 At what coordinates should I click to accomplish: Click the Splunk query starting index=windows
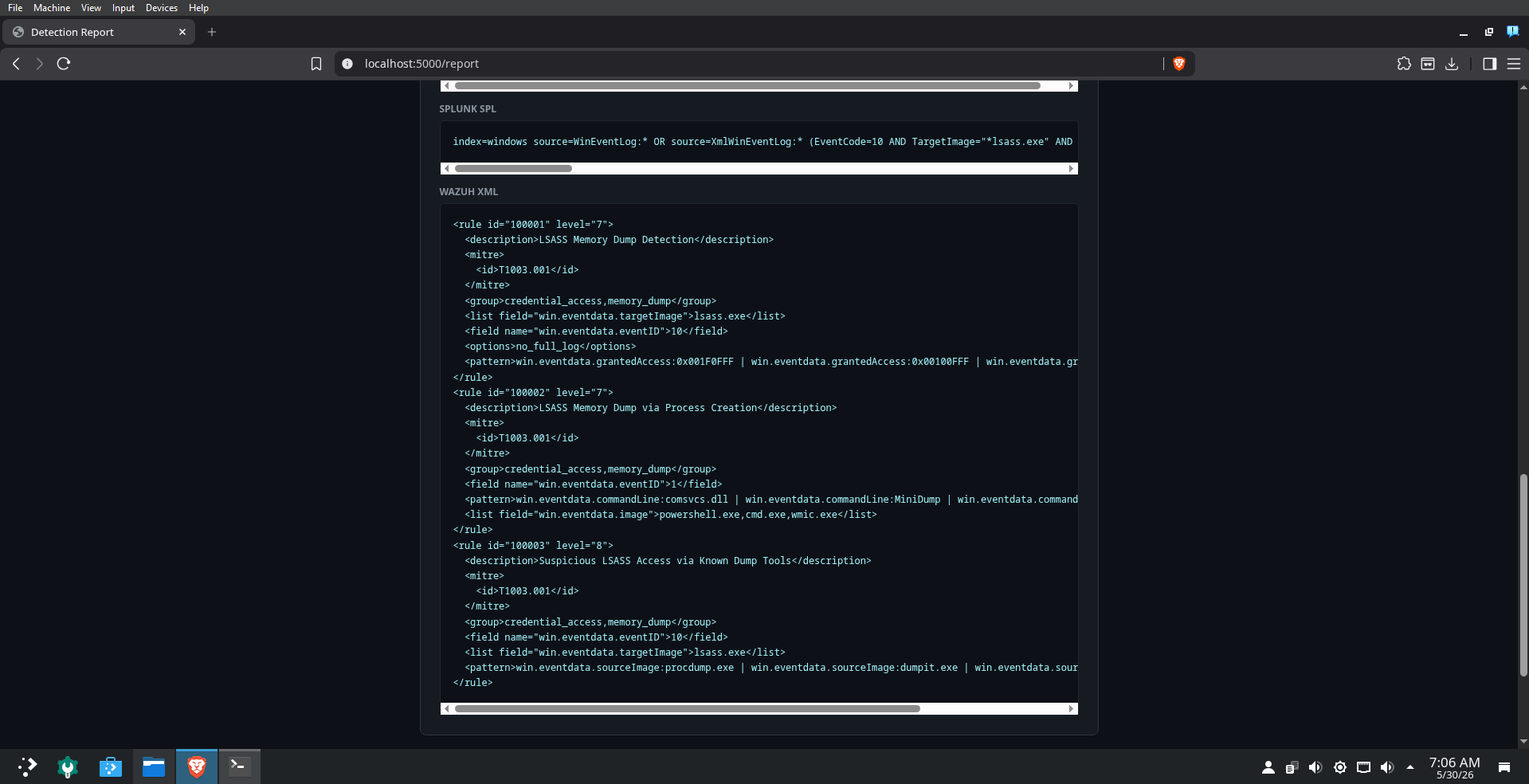pyautogui.click(x=763, y=142)
